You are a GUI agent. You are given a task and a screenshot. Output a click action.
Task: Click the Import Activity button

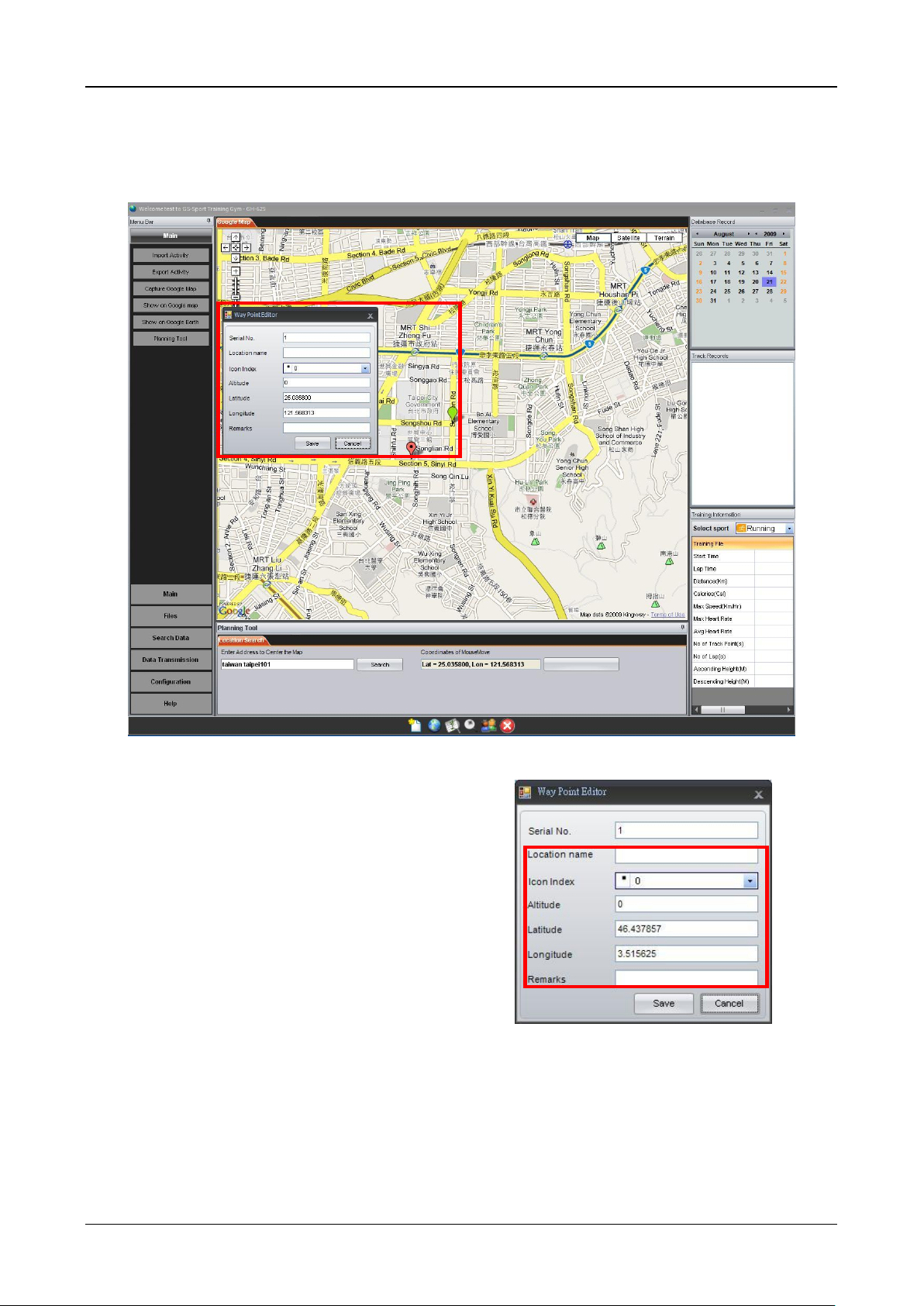tap(171, 255)
